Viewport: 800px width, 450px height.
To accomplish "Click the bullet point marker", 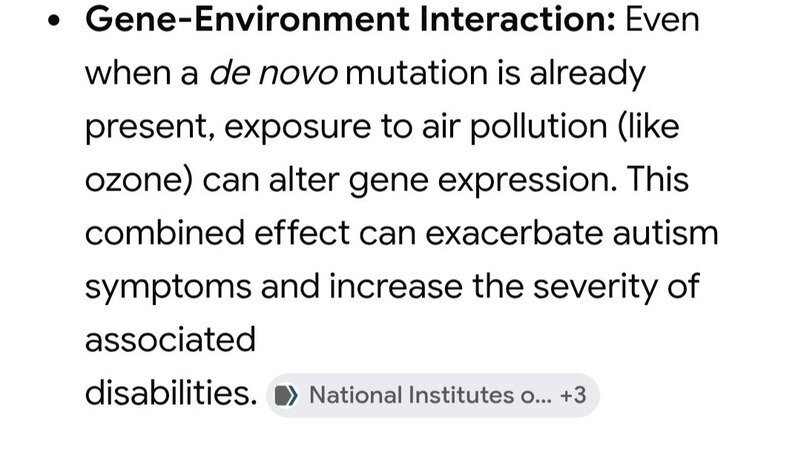I will (x=54, y=21).
